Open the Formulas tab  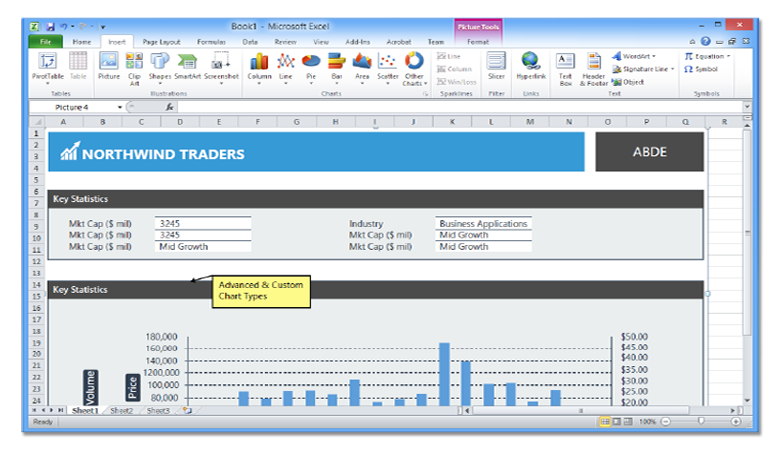tap(211, 42)
